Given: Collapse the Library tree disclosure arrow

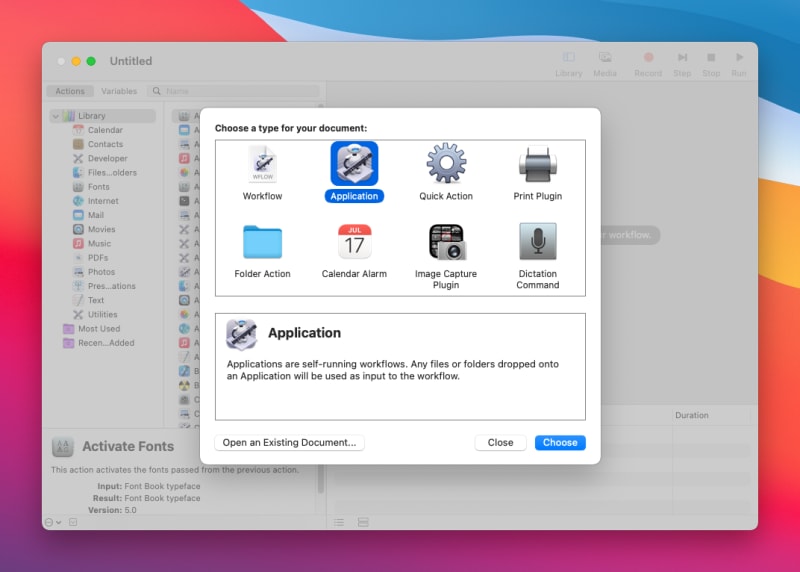Looking at the screenshot, I should pyautogui.click(x=56, y=116).
